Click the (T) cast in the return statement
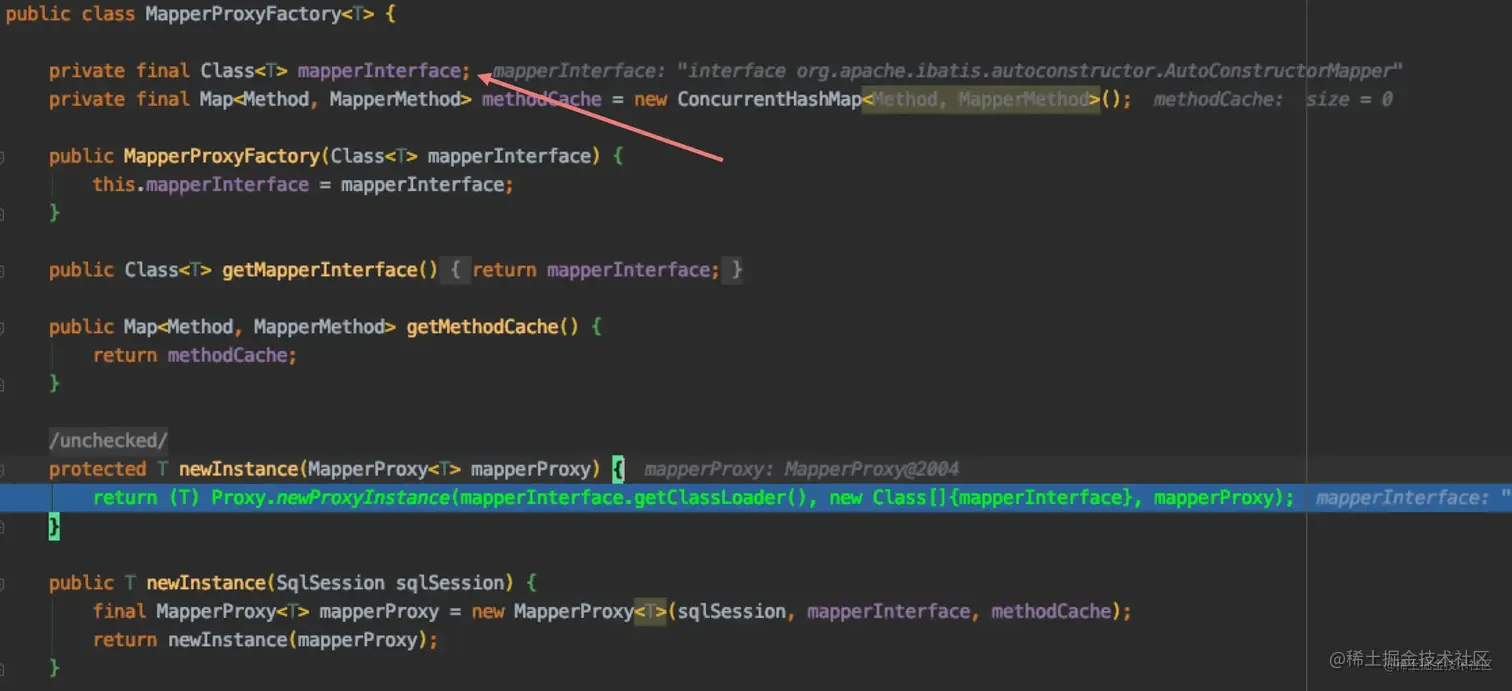 pos(184,498)
